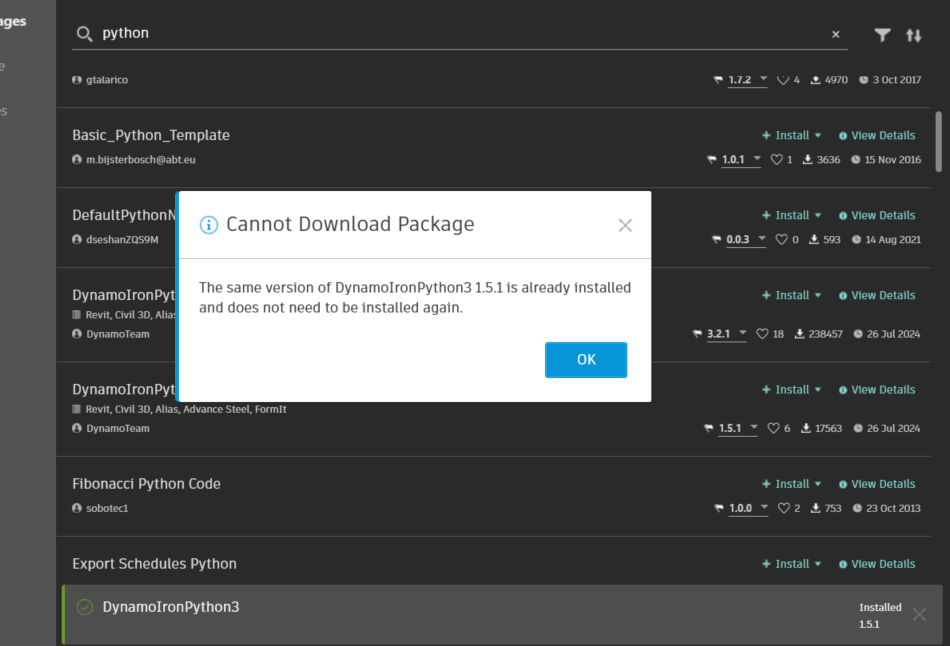
Task: Click the author icon beside gtalarico
Action: pyautogui.click(x=77, y=80)
